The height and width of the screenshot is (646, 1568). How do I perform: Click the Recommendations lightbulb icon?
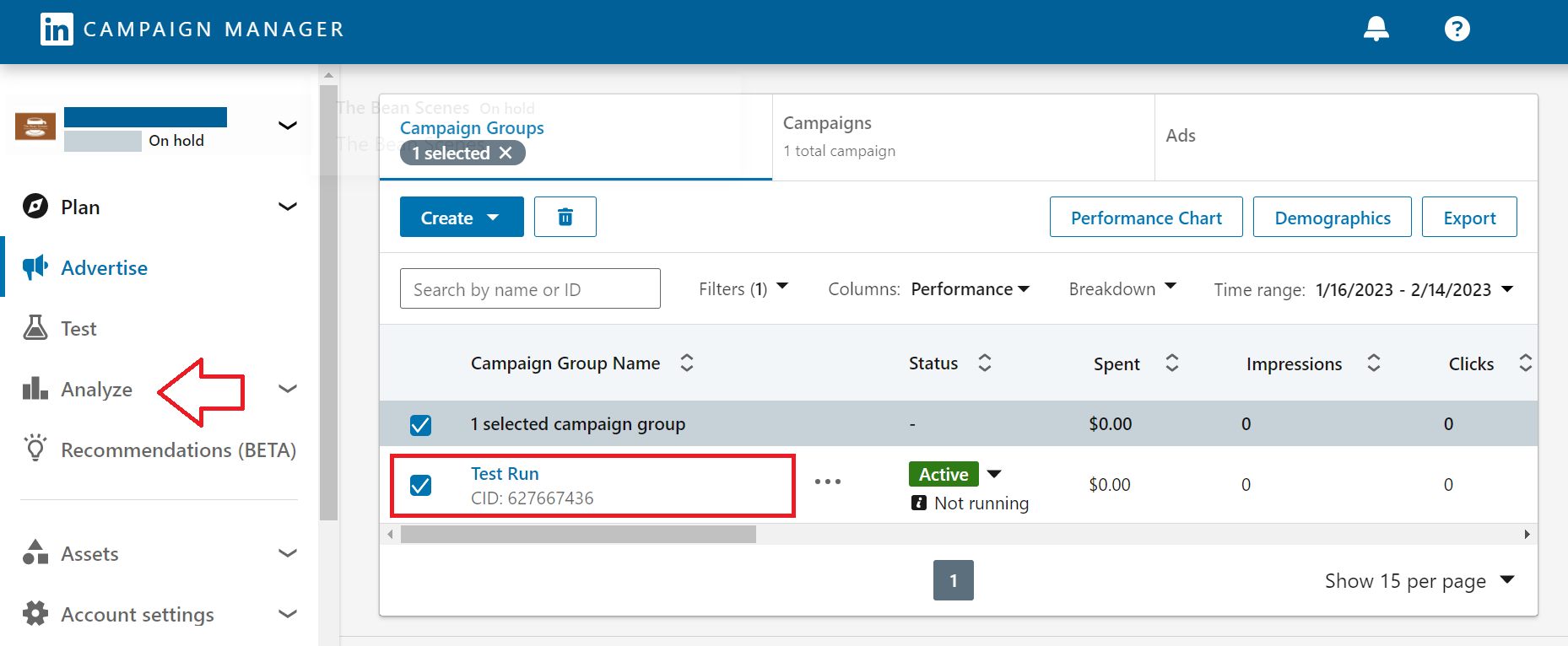click(x=35, y=448)
